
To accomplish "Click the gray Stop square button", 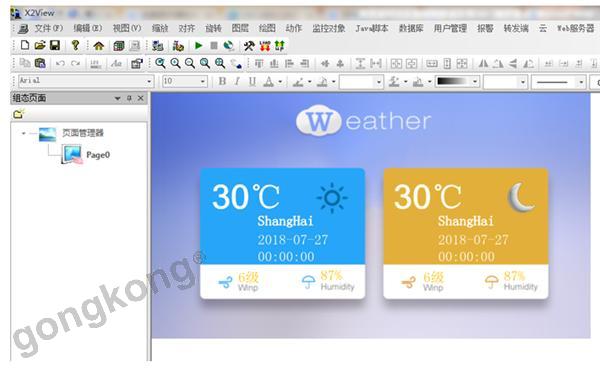I will point(214,46).
